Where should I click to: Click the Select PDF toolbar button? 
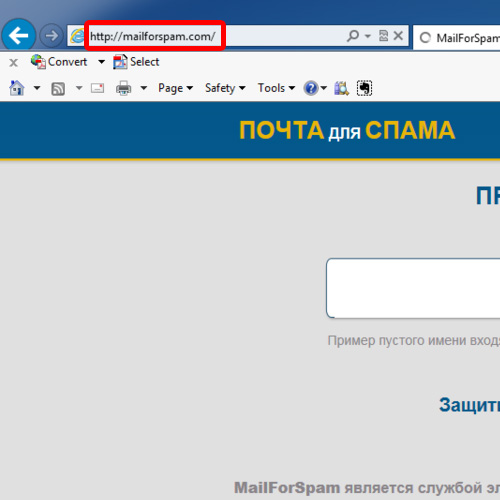pos(136,62)
